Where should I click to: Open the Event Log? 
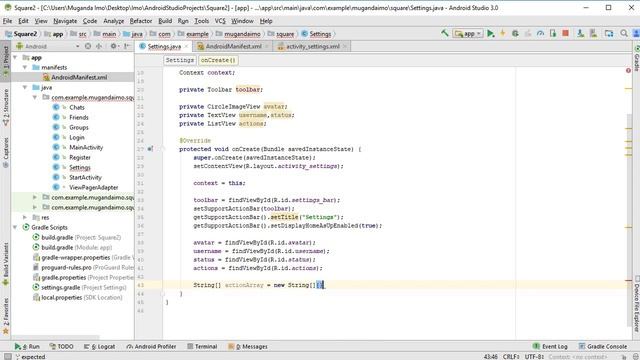coord(550,347)
